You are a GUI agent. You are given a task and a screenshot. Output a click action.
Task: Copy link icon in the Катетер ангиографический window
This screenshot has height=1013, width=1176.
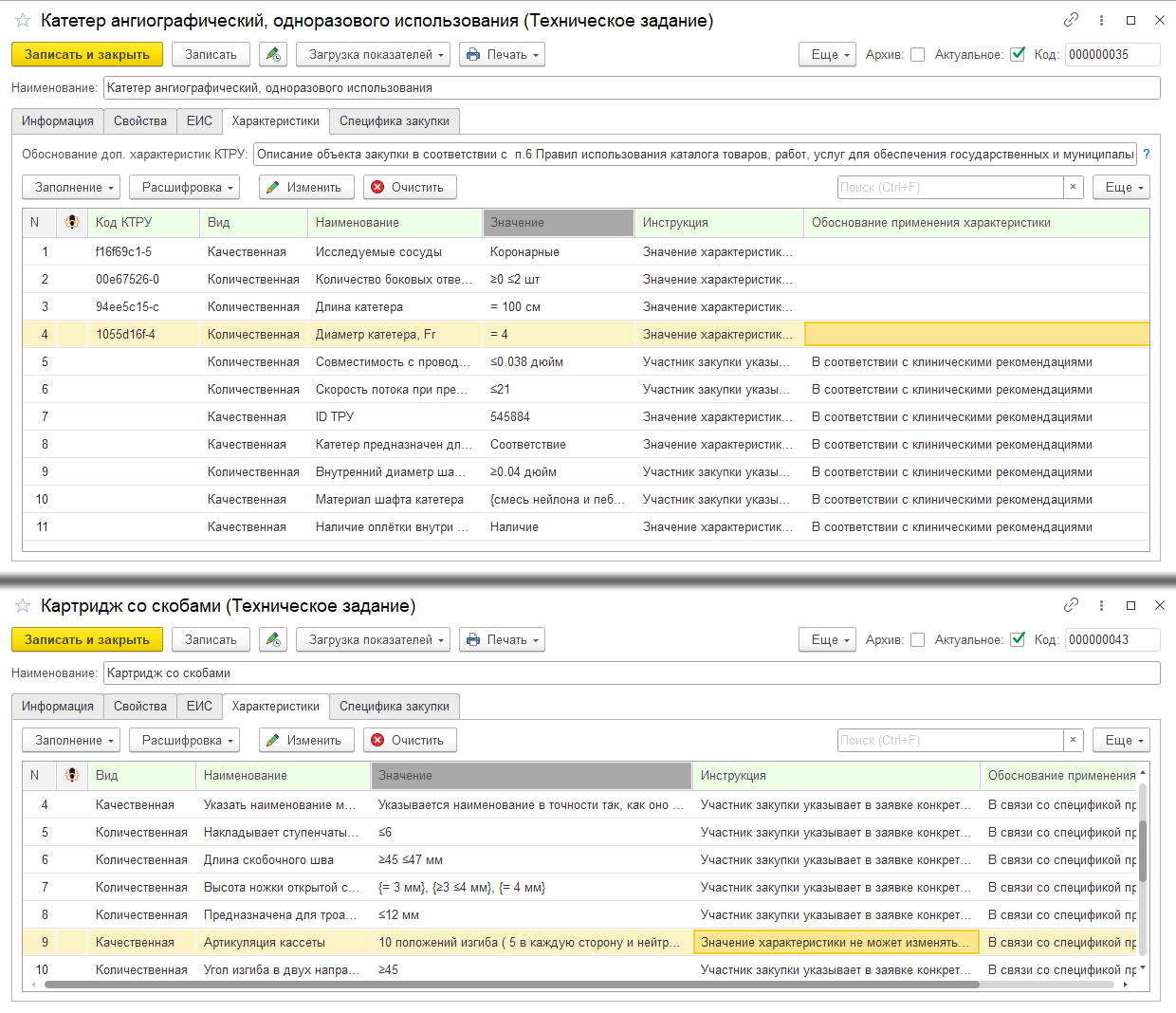click(1071, 20)
